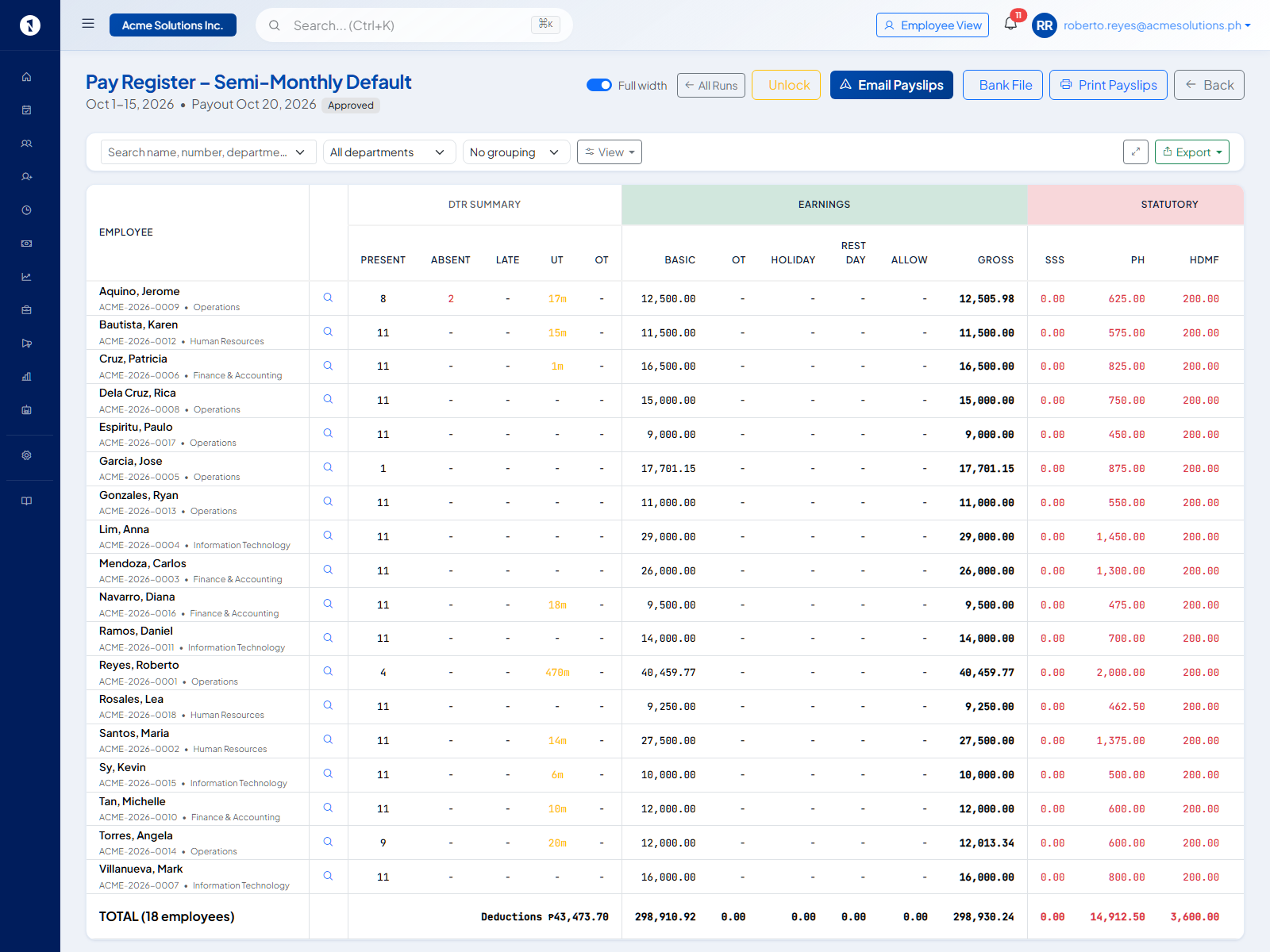The height and width of the screenshot is (952, 1270).
Task: Click the company logo at top left
Action: [x=30, y=25]
